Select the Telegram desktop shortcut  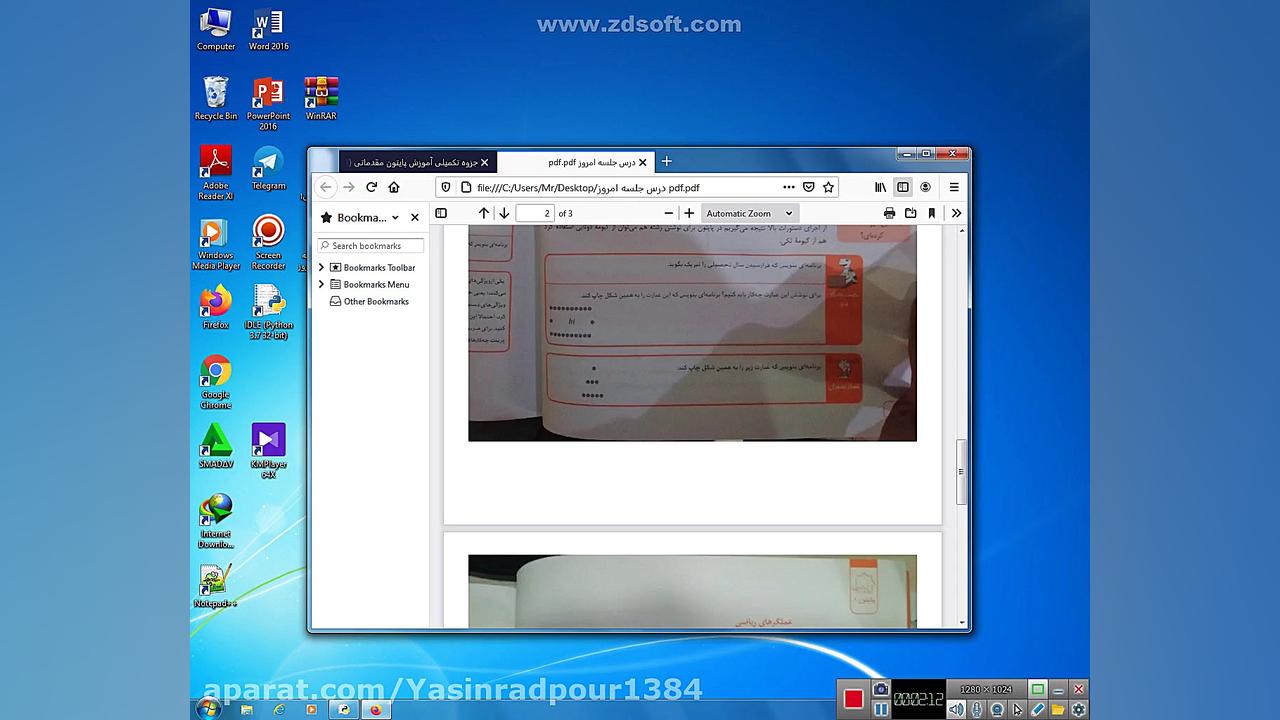268,168
